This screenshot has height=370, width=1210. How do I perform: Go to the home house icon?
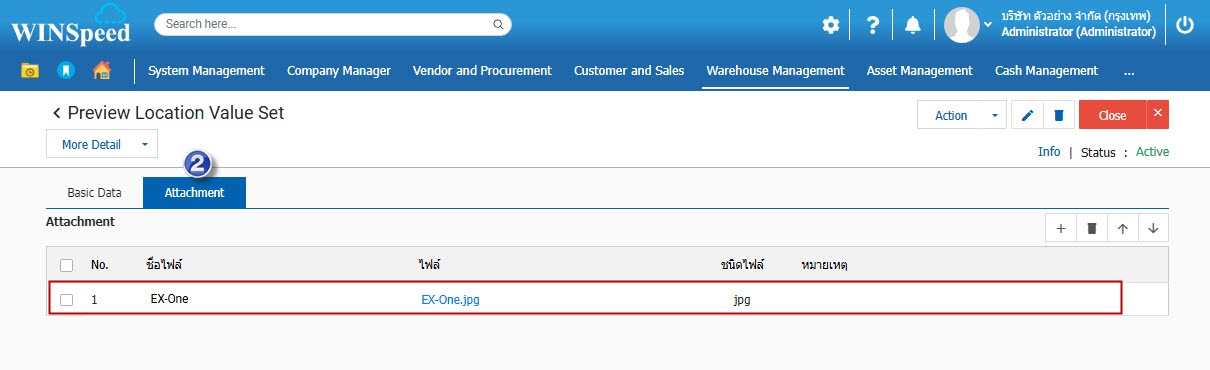click(101, 70)
